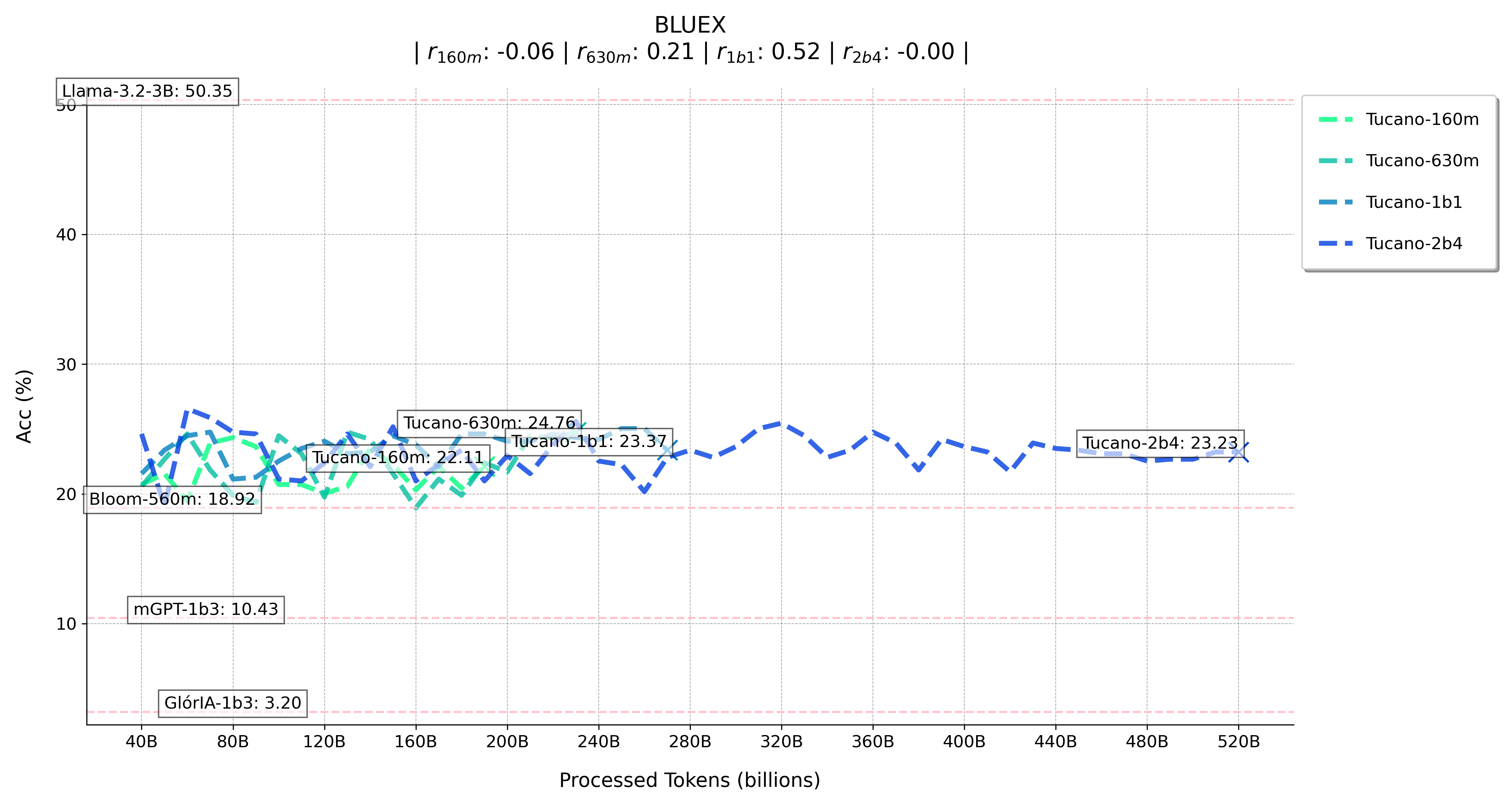The image size is (1512, 806).
Task: Click the royal blue Tucano-2b4 legend line sample
Action: click(x=1335, y=243)
